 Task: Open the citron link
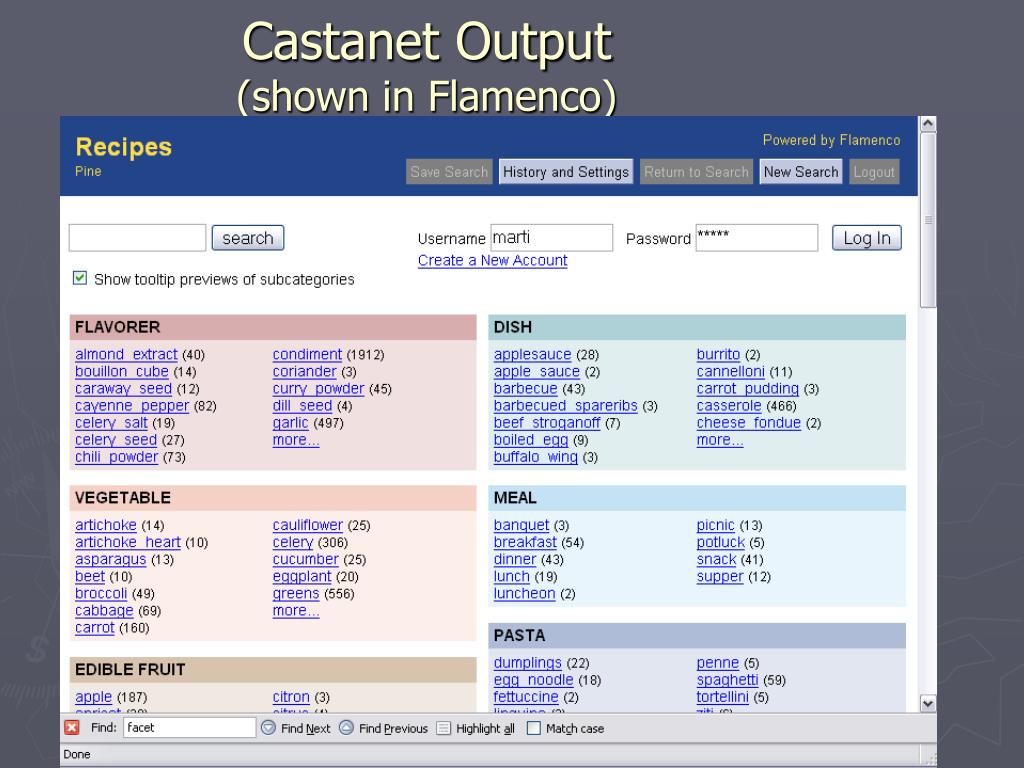pos(291,697)
